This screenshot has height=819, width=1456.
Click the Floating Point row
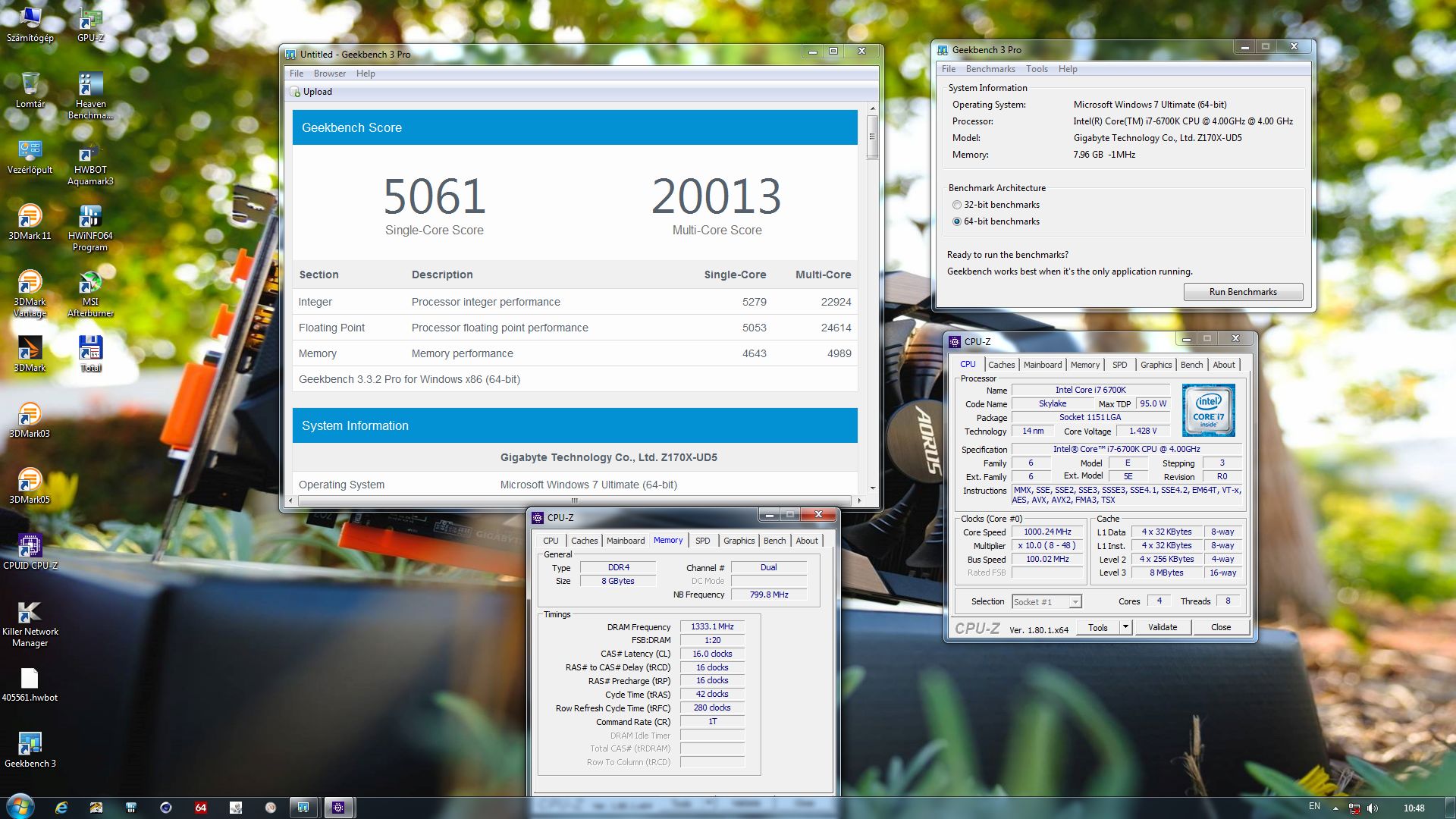click(575, 328)
